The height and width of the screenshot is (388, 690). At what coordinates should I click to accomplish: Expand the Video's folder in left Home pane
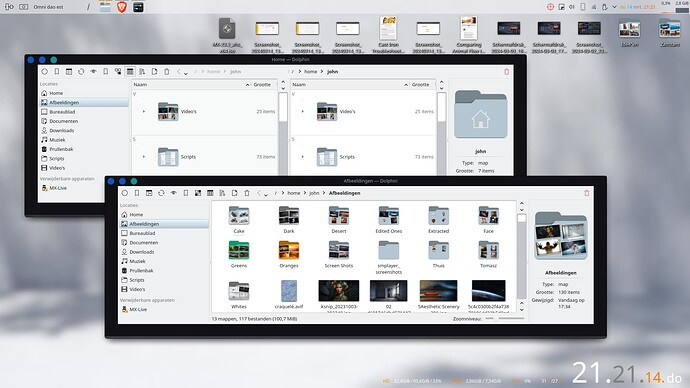[x=144, y=111]
